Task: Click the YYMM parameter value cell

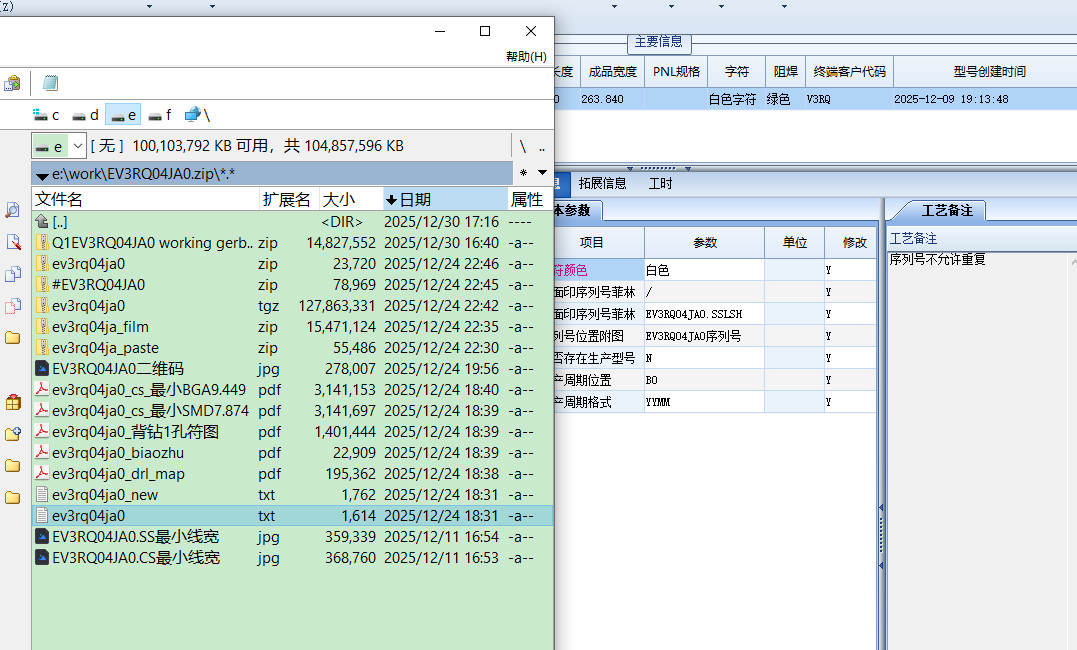Action: [x=704, y=402]
